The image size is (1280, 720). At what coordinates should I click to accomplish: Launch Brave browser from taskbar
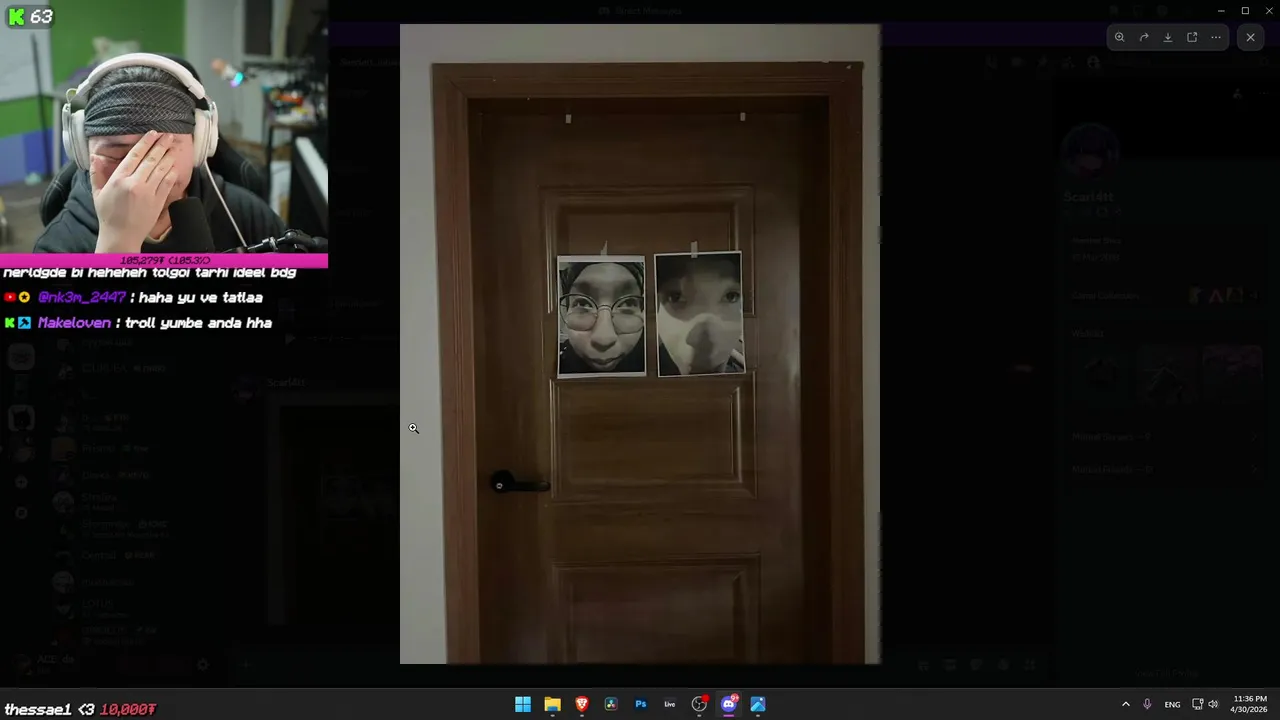[581, 704]
